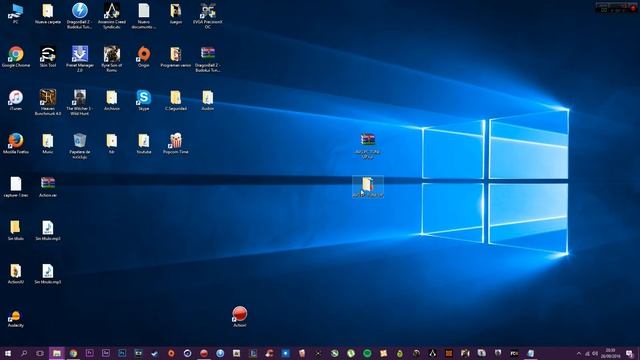Select the PC desktop shortcut
The image size is (640, 360).
coord(16,13)
